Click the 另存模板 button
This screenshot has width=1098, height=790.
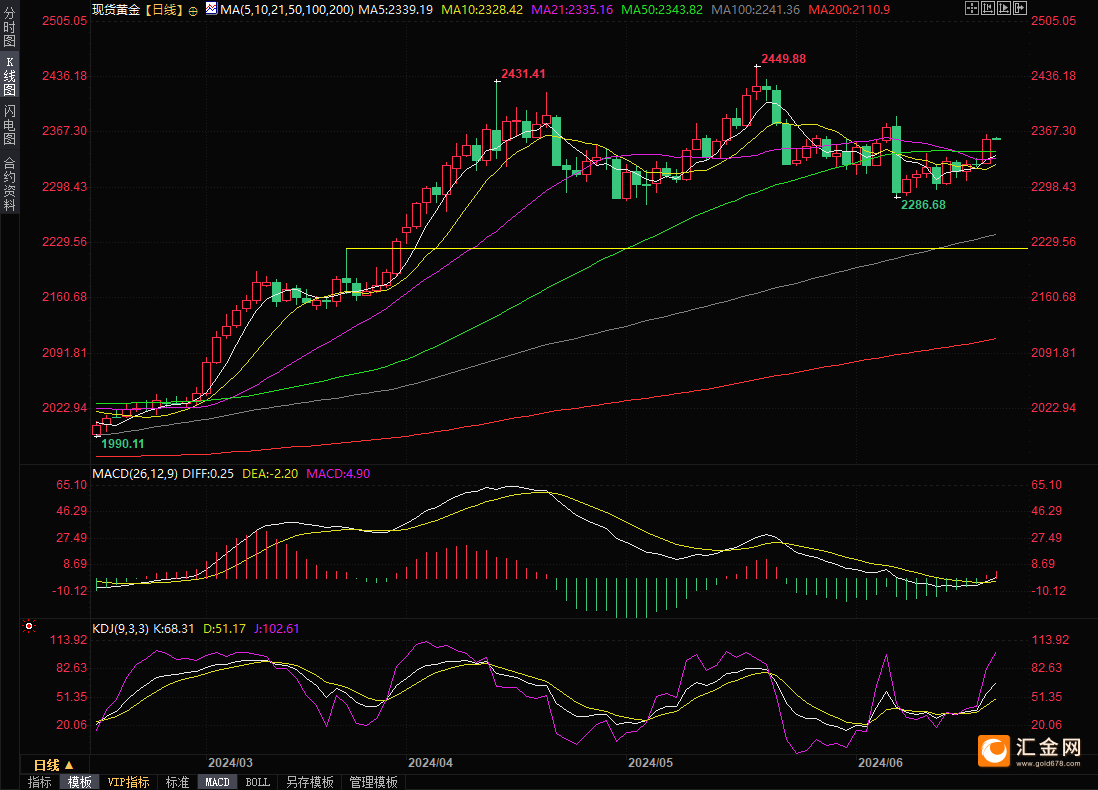click(x=310, y=782)
